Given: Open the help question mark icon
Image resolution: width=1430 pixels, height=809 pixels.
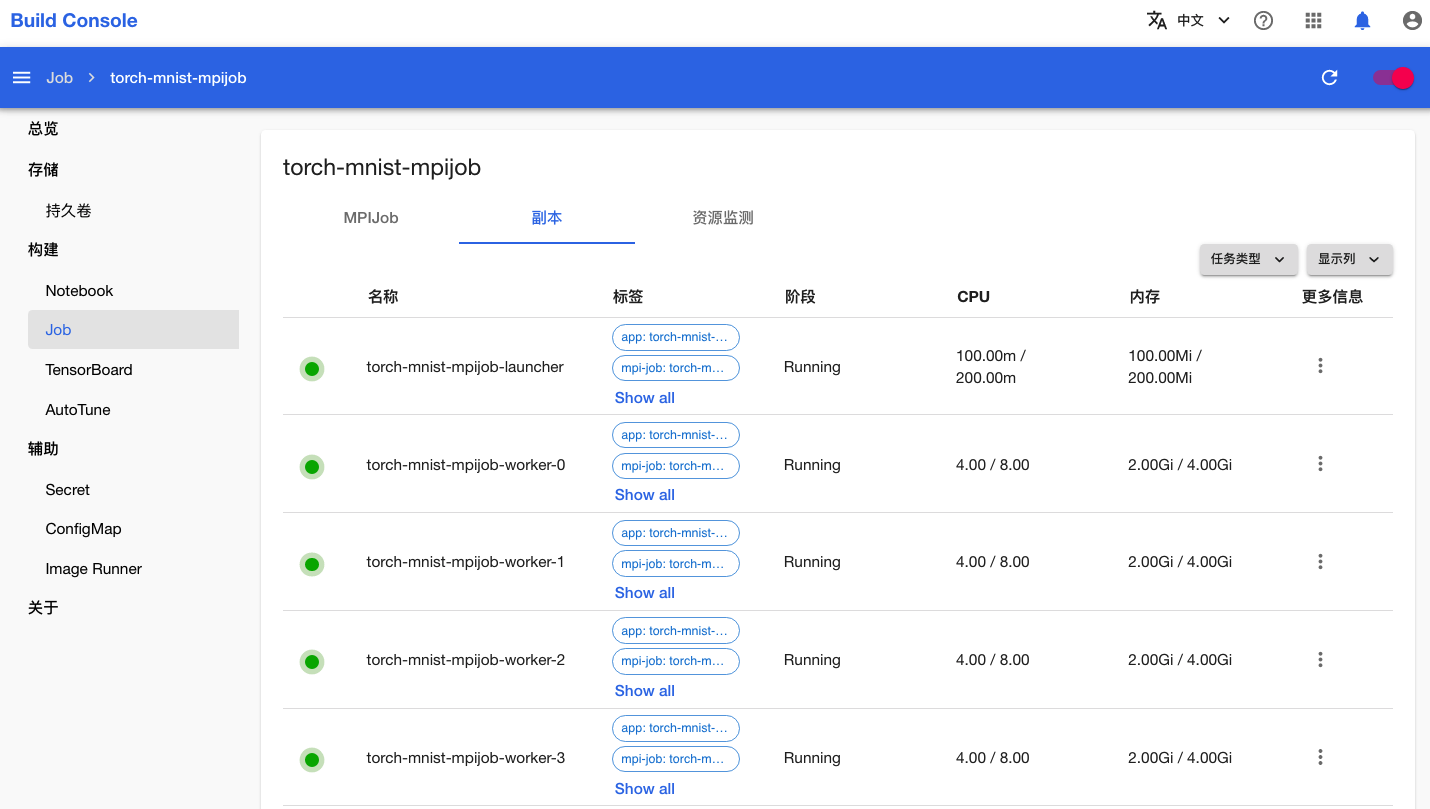Looking at the screenshot, I should tap(1264, 20).
